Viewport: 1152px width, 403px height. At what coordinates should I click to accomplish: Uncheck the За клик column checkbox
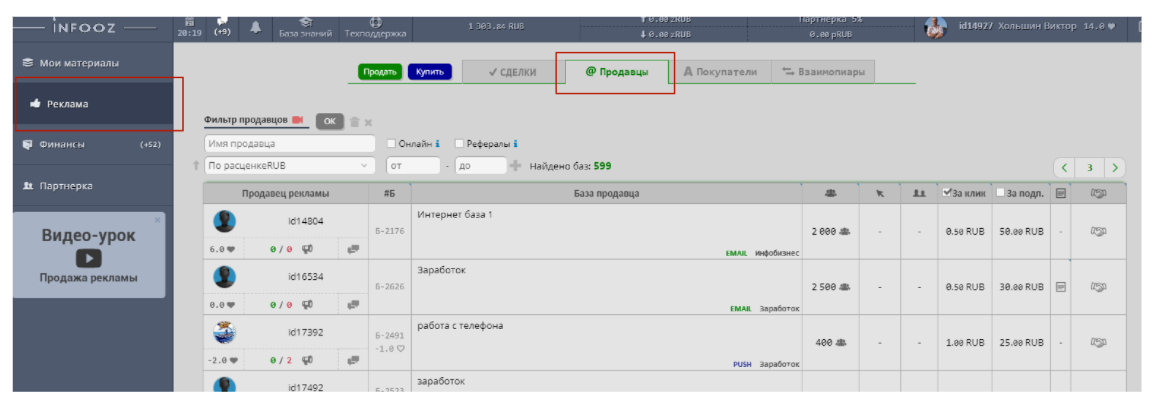pyautogui.click(x=947, y=193)
